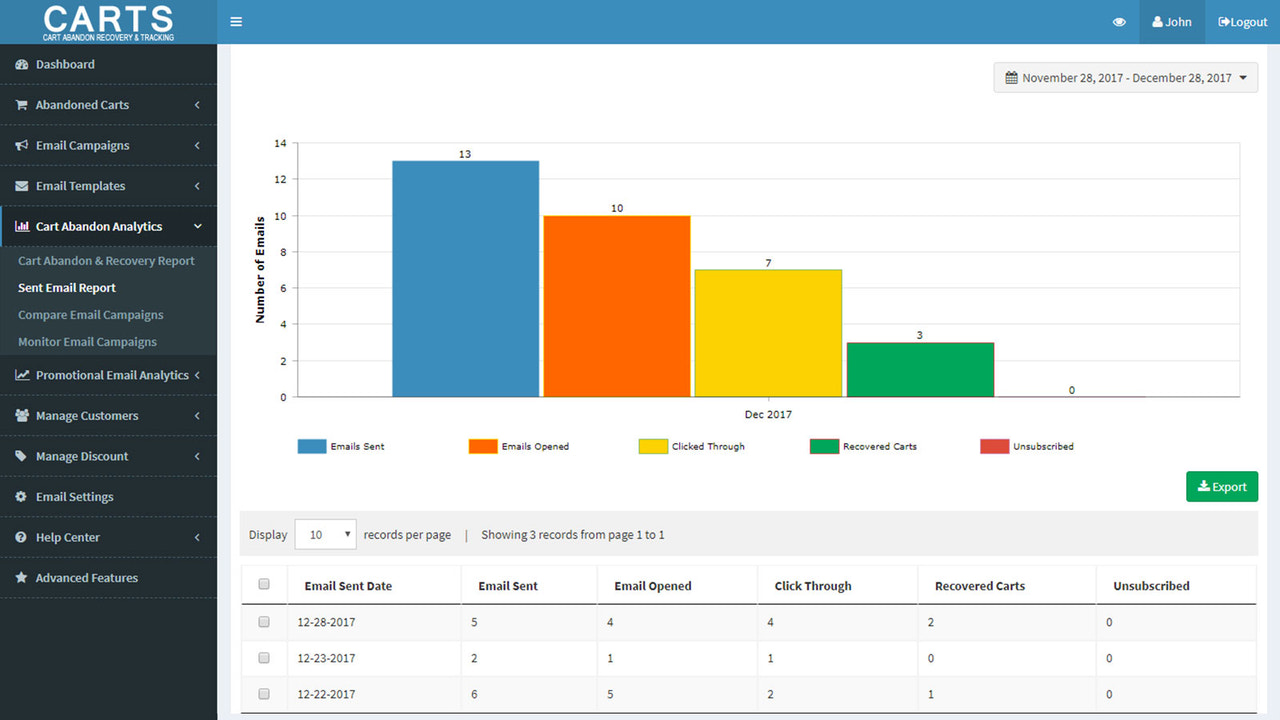Screen dimensions: 1280x720
Task: Select the Manage Customers users icon
Action: 21,415
